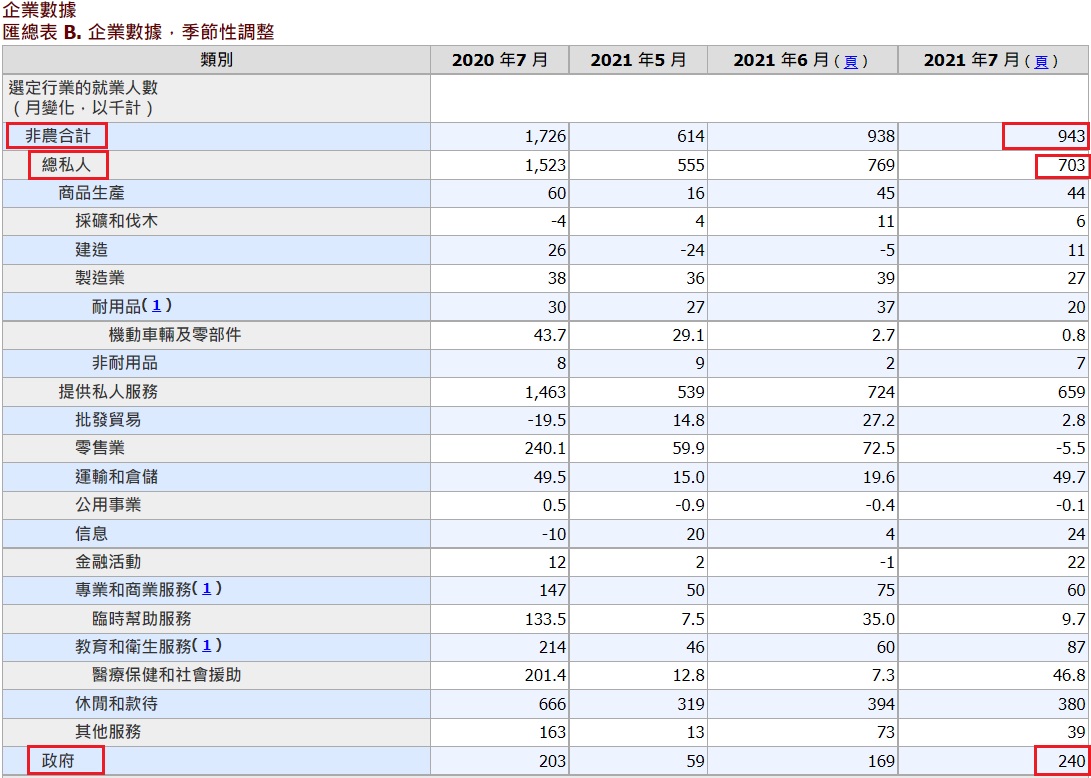
Task: Select the 機動車輛及零部件 row label
Action: coord(175,335)
